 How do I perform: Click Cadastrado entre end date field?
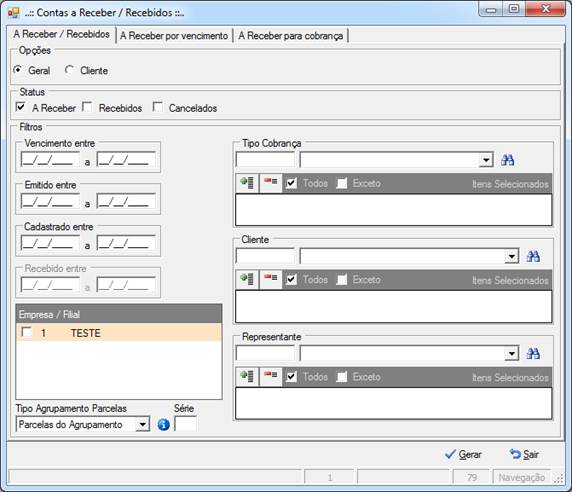pos(126,243)
